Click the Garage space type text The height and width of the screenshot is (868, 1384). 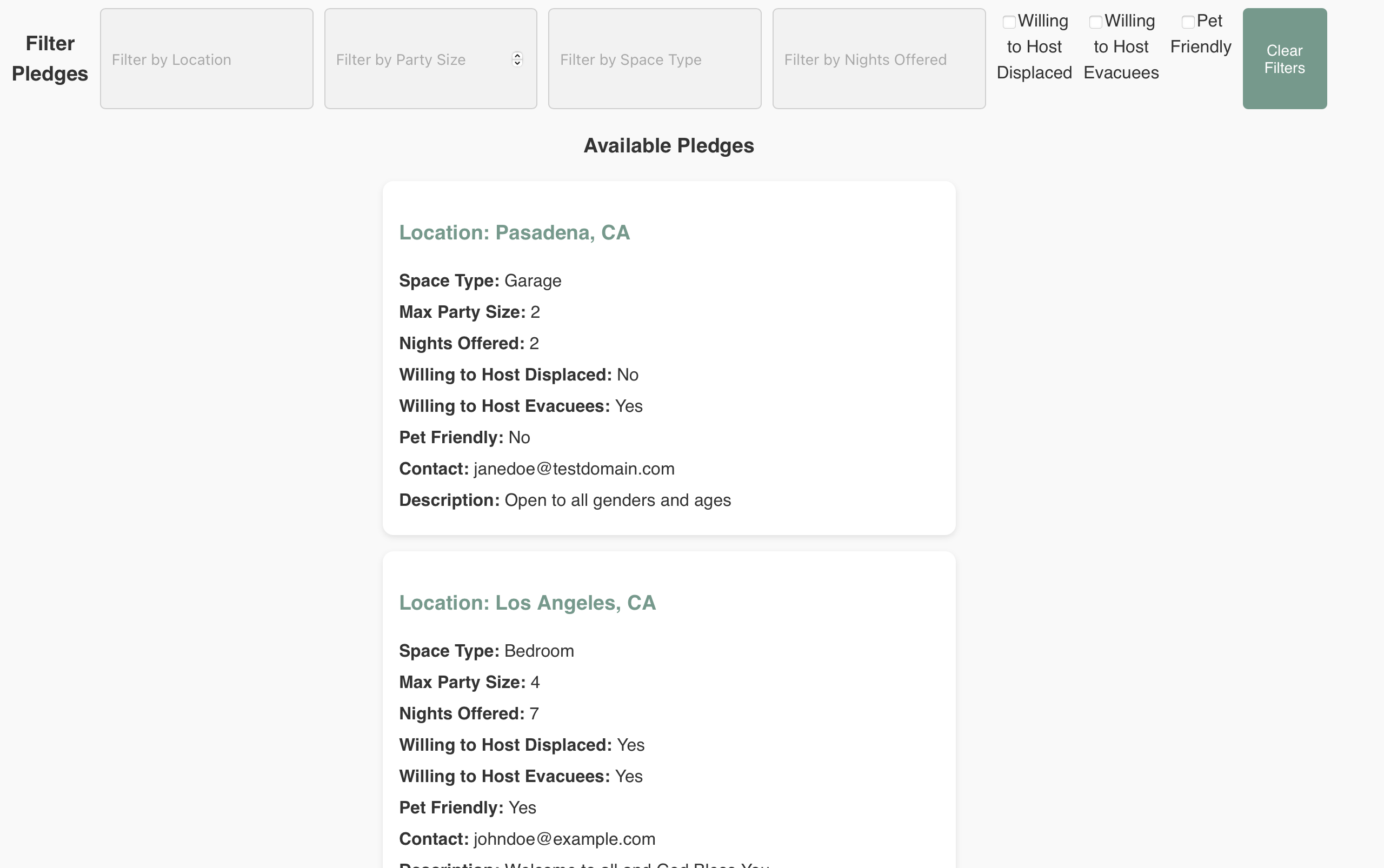[x=533, y=281]
